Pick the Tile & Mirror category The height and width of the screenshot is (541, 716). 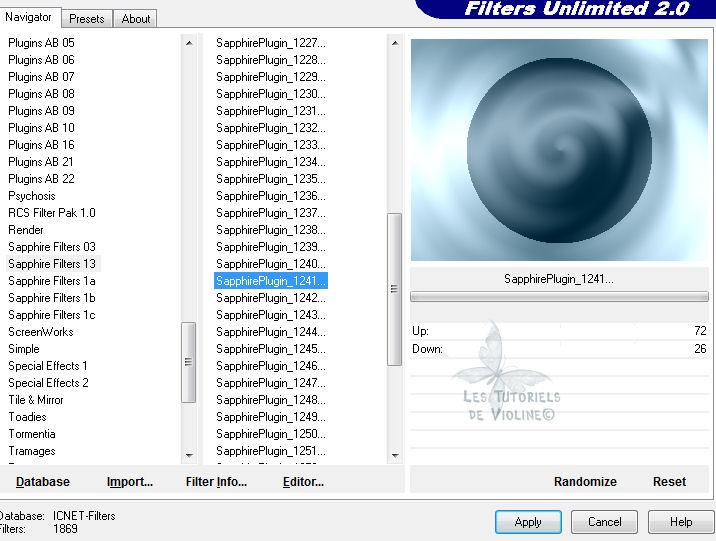point(36,400)
